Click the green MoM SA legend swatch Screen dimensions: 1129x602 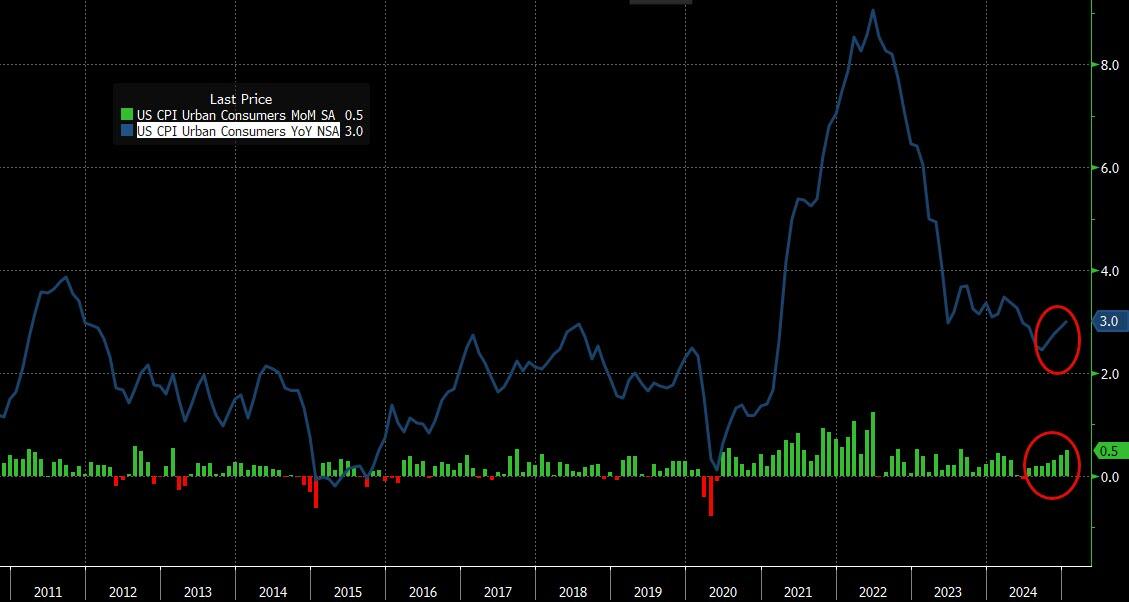[x=126, y=115]
